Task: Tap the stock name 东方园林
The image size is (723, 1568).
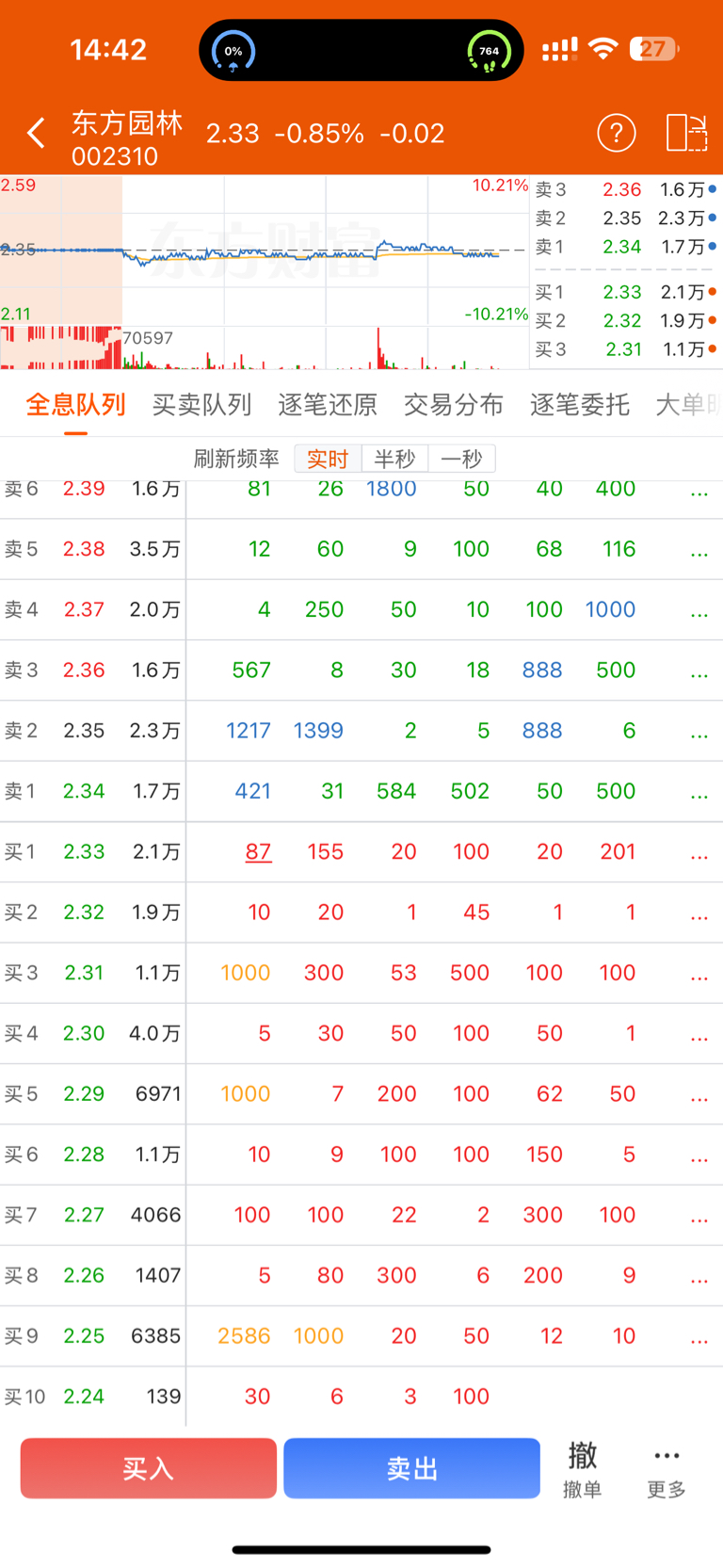Action: (x=127, y=122)
